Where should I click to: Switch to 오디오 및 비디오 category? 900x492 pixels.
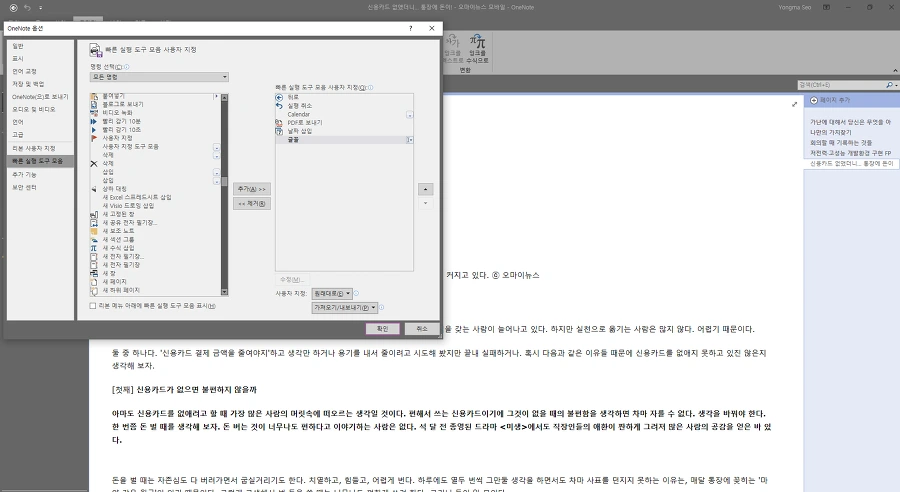click(x=41, y=109)
